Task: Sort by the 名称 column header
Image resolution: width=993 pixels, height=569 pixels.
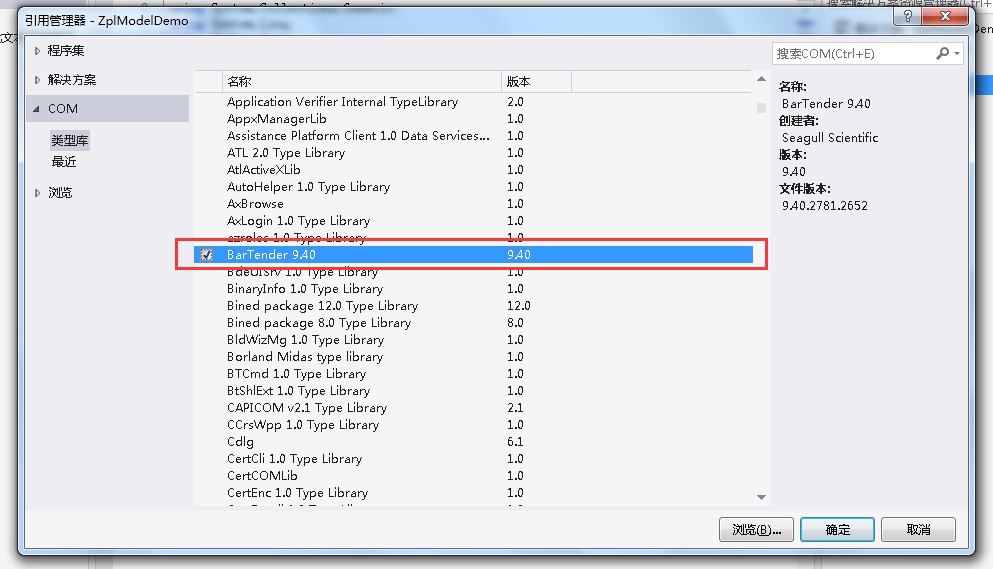Action: [362, 82]
